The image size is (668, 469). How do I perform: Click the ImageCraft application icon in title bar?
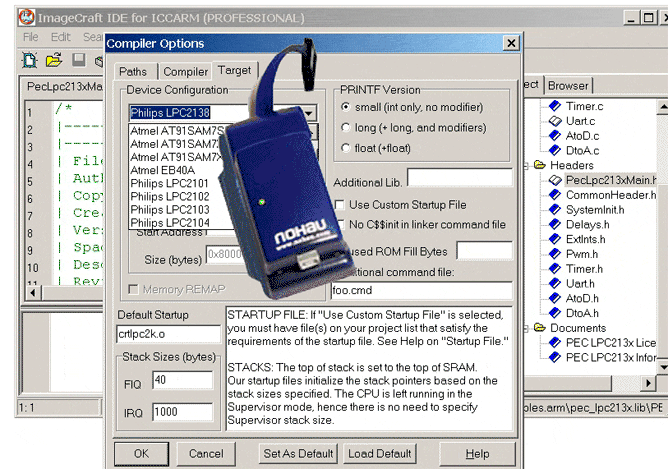[26, 17]
